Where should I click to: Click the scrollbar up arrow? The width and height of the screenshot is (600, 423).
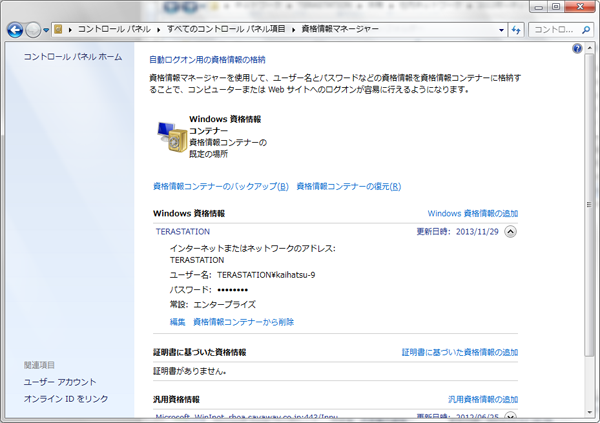tap(589, 48)
